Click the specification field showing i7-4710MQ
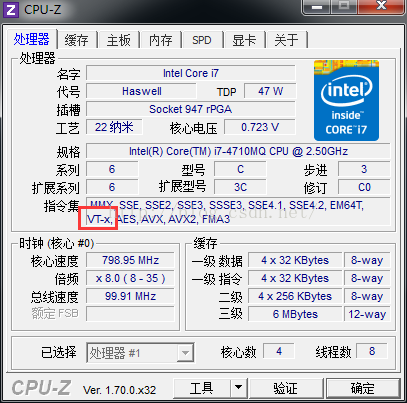The width and height of the screenshot is (407, 403). 238,151
